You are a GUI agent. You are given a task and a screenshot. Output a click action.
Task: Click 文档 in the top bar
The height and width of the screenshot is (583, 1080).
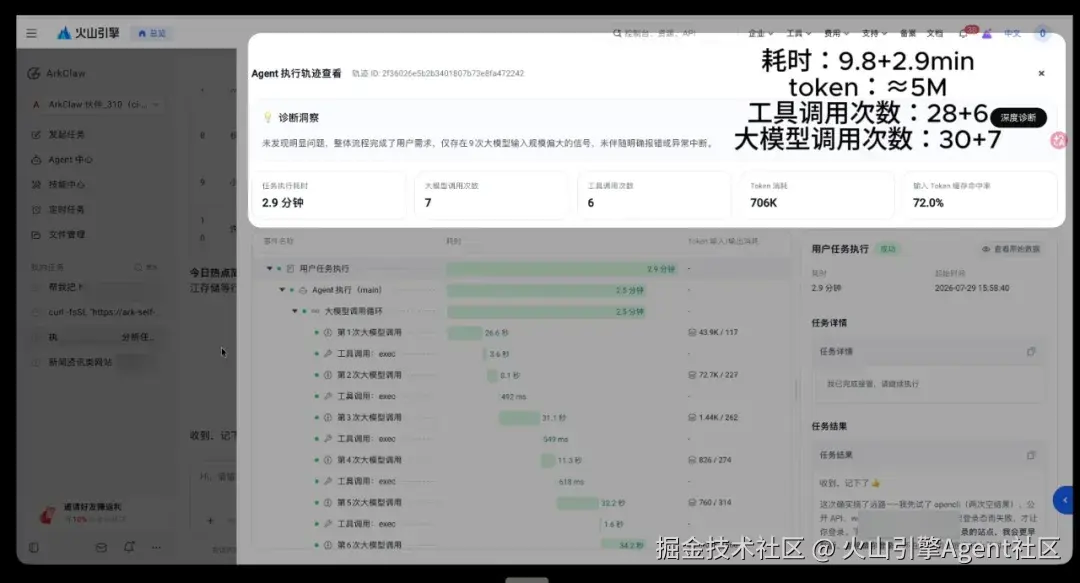(935, 33)
